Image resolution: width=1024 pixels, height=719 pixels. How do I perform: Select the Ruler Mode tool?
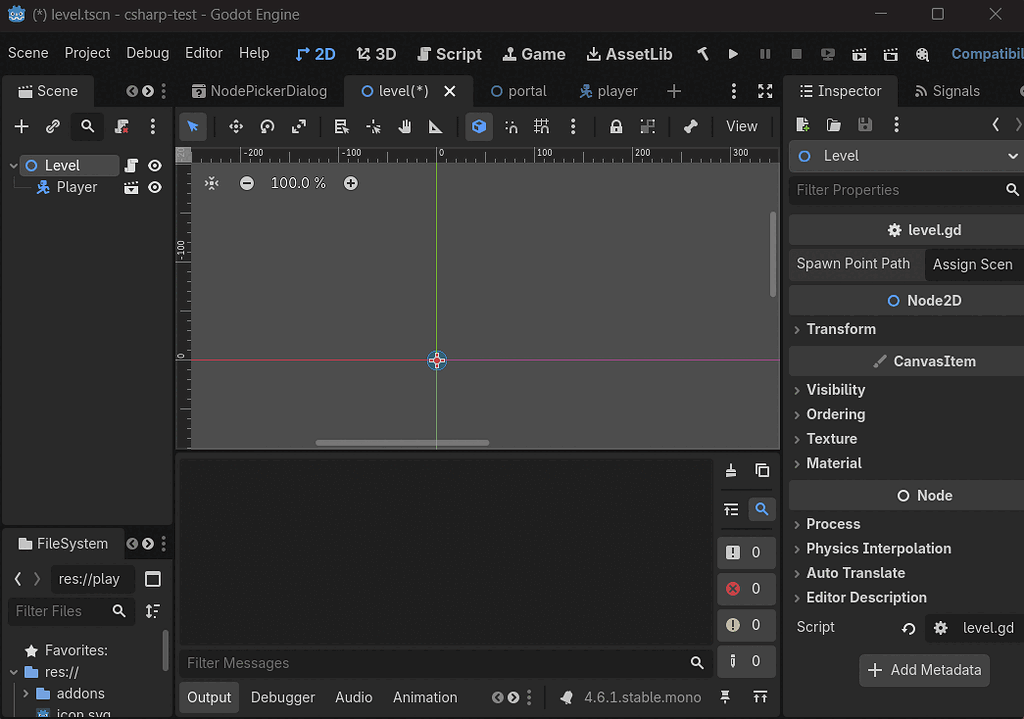436,126
